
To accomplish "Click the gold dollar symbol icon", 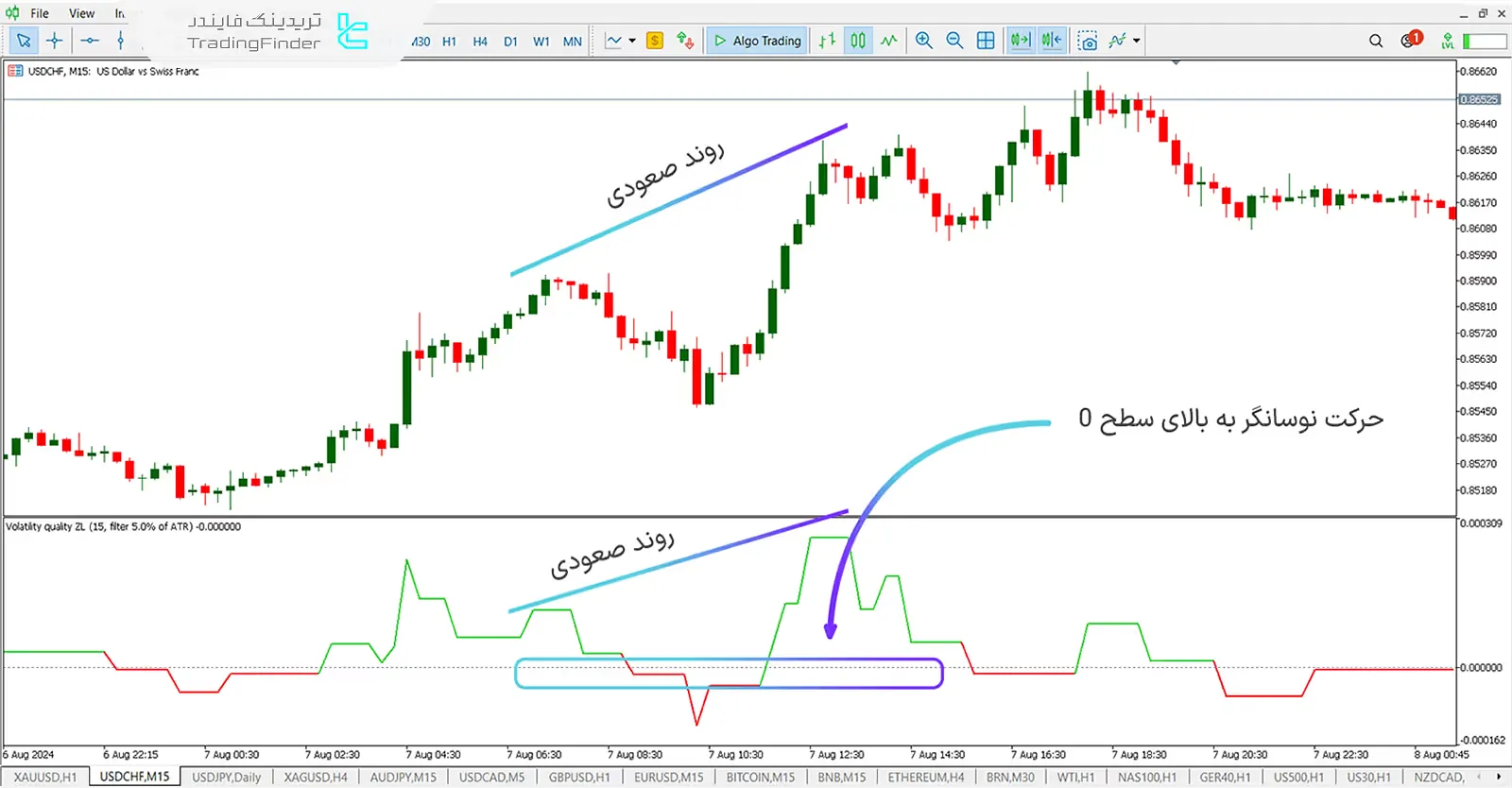I will [x=654, y=41].
